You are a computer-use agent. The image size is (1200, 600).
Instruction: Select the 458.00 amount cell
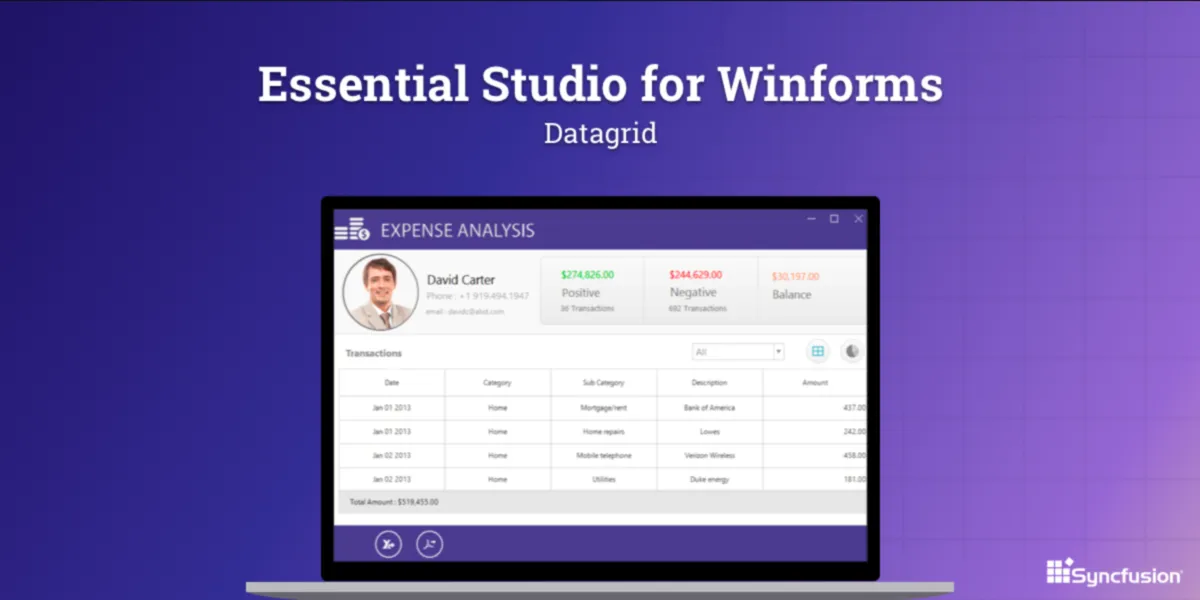click(815, 456)
